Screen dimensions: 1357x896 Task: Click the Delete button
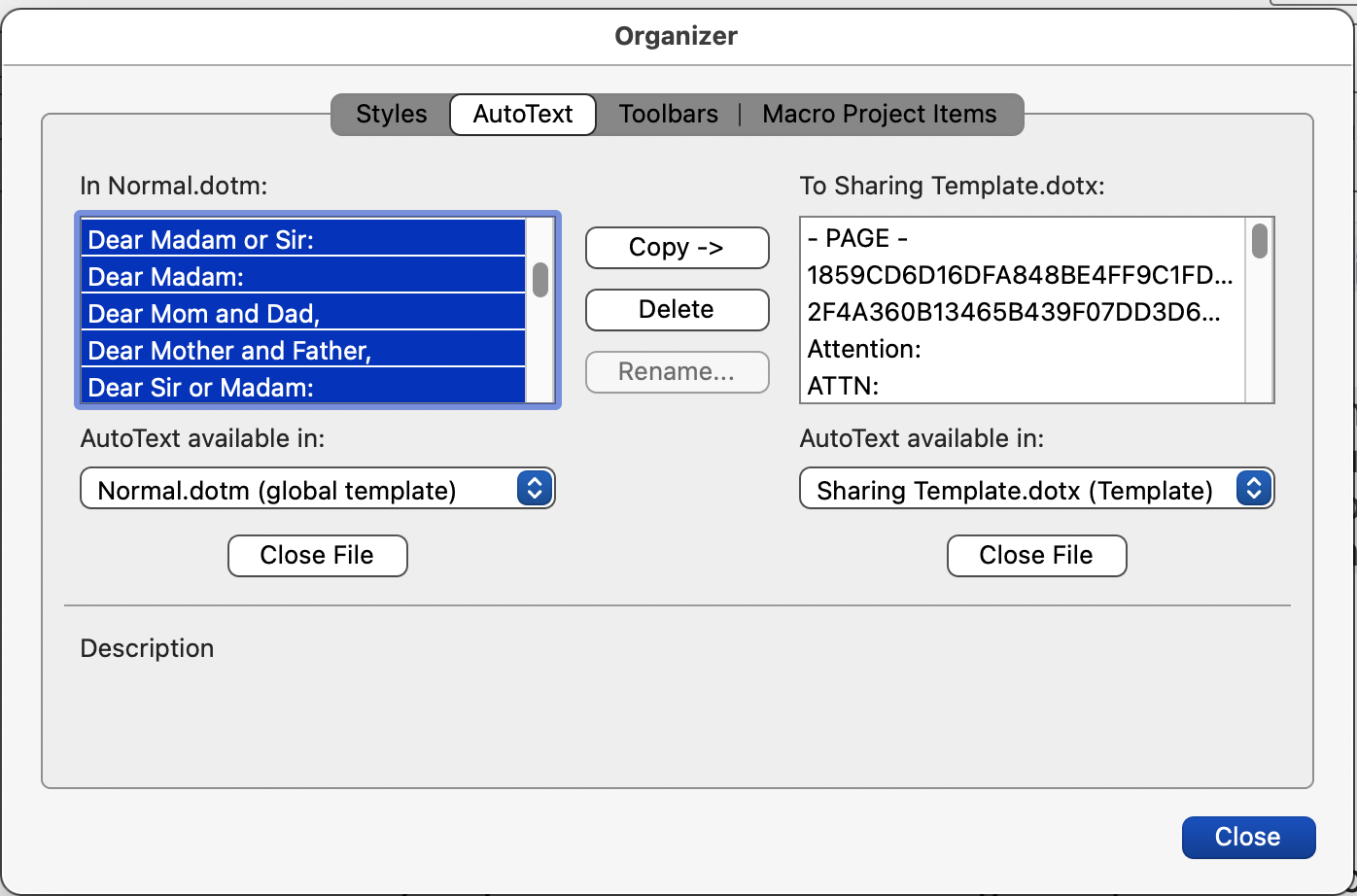(x=677, y=309)
